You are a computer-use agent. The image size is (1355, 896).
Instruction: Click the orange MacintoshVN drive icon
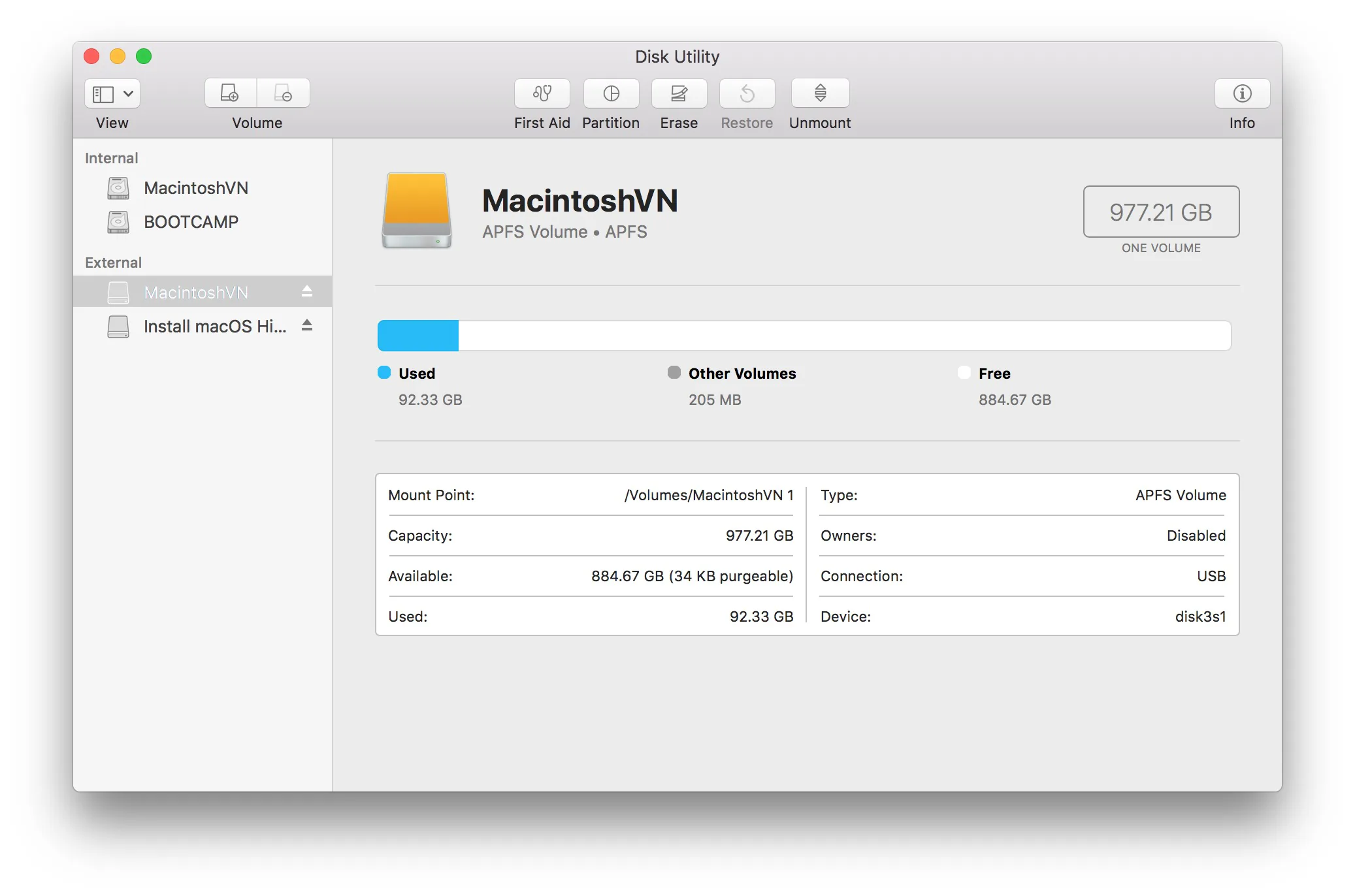[x=417, y=210]
